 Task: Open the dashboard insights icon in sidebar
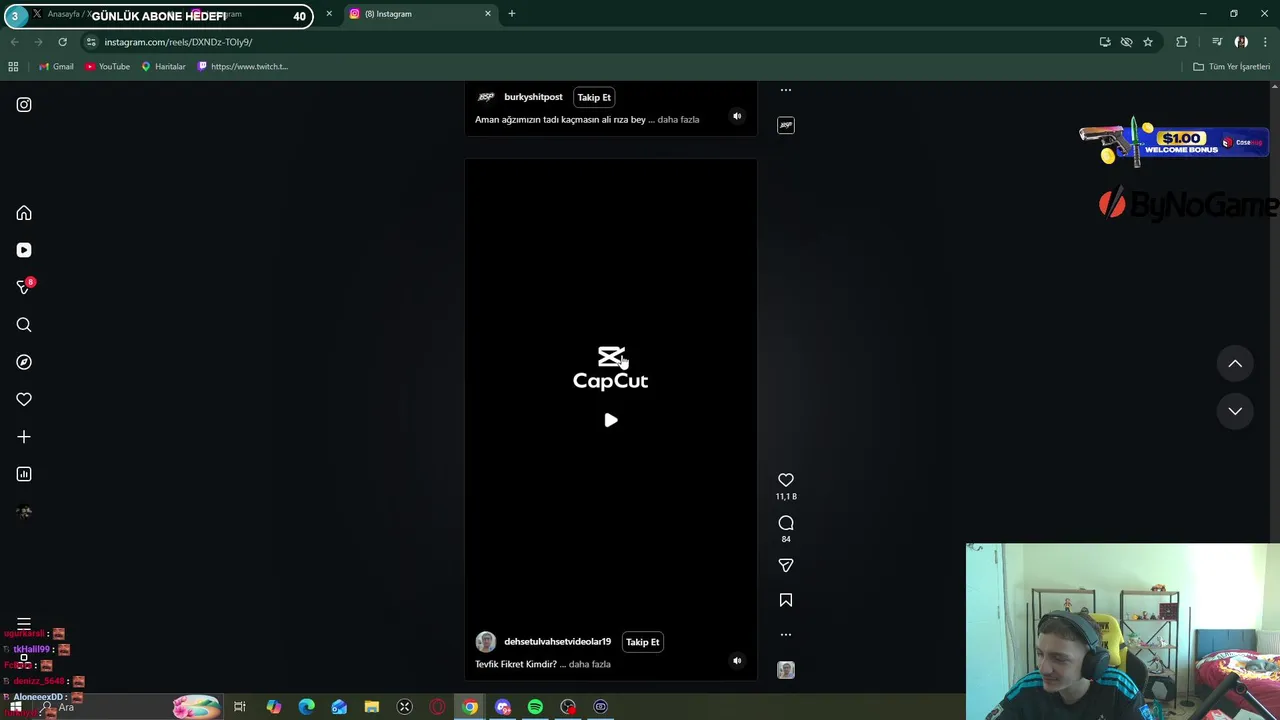(24, 474)
